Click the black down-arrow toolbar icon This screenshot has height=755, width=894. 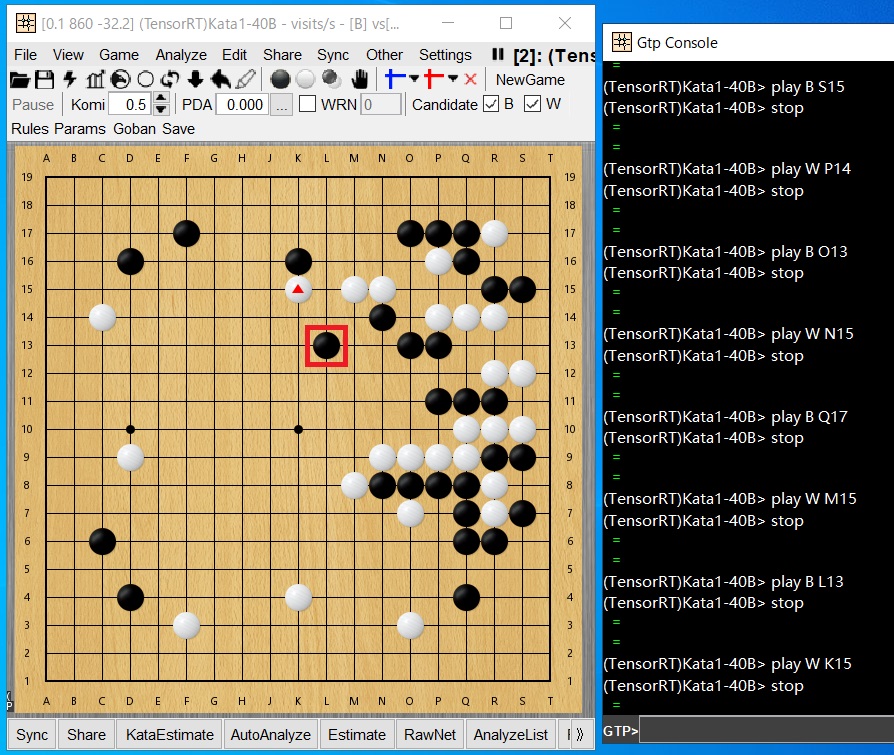tap(195, 79)
